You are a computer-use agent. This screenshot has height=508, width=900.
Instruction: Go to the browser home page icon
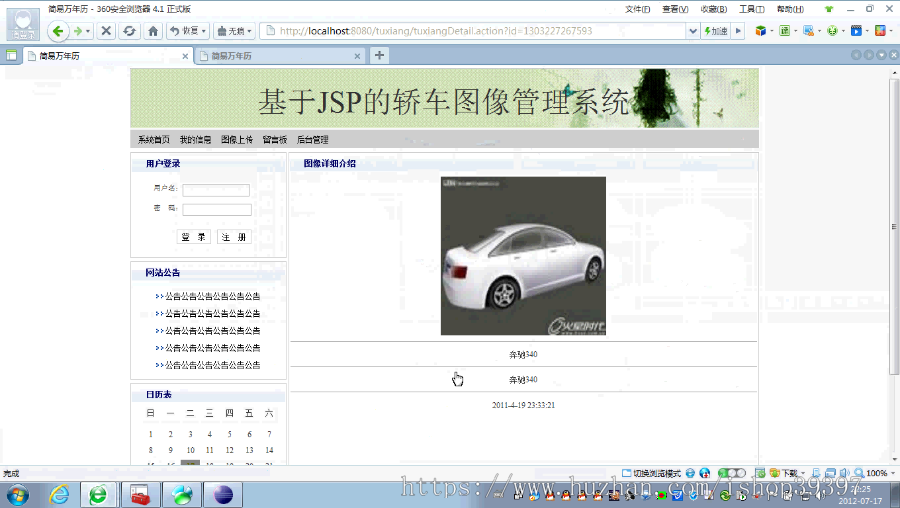[153, 31]
